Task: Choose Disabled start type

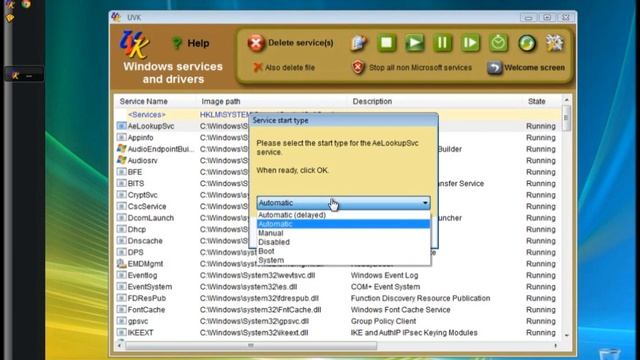Action: click(x=343, y=242)
